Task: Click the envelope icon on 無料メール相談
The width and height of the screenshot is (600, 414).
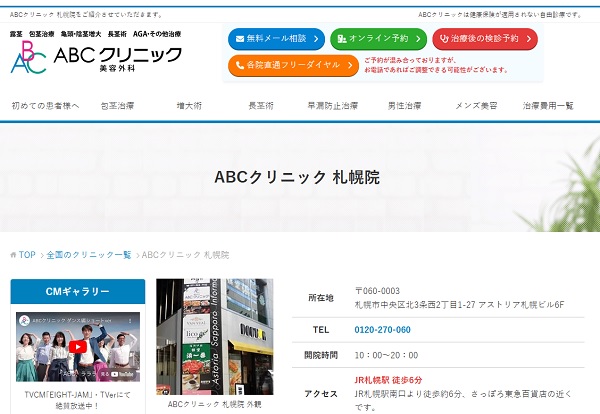Action: (x=238, y=40)
